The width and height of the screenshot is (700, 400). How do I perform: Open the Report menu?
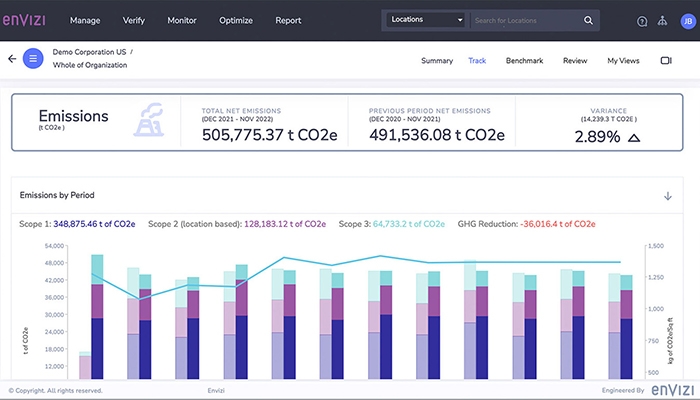[x=288, y=20]
